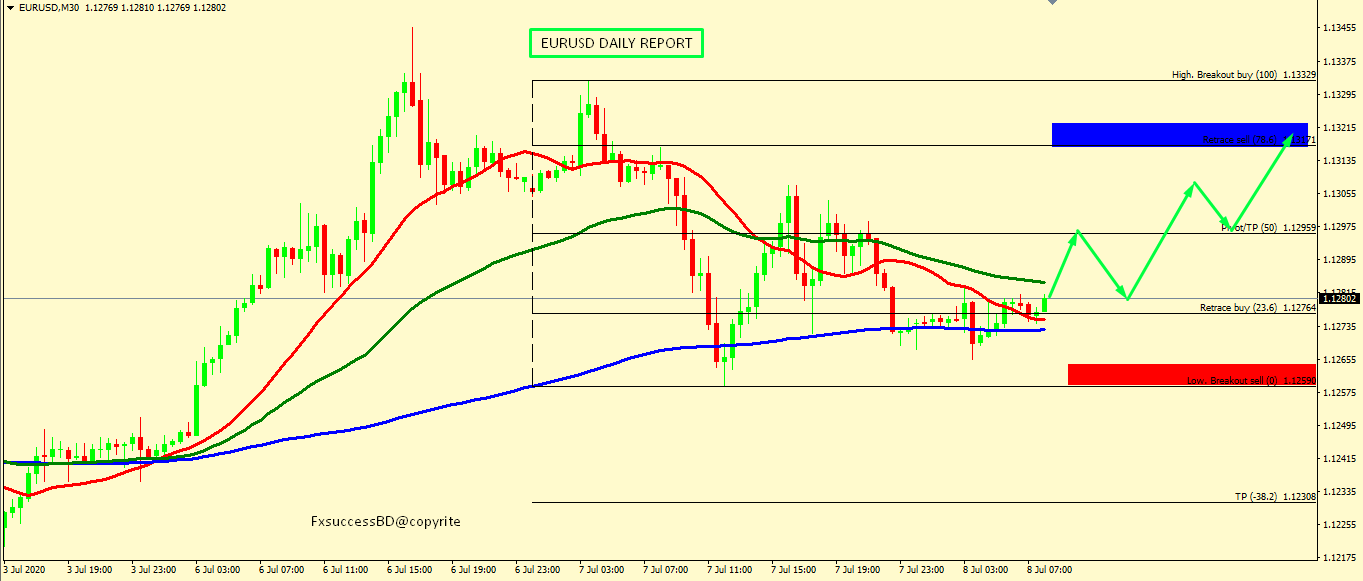
Task: Click the Pivot/TP (50) level label
Action: pyautogui.click(x=1264, y=228)
